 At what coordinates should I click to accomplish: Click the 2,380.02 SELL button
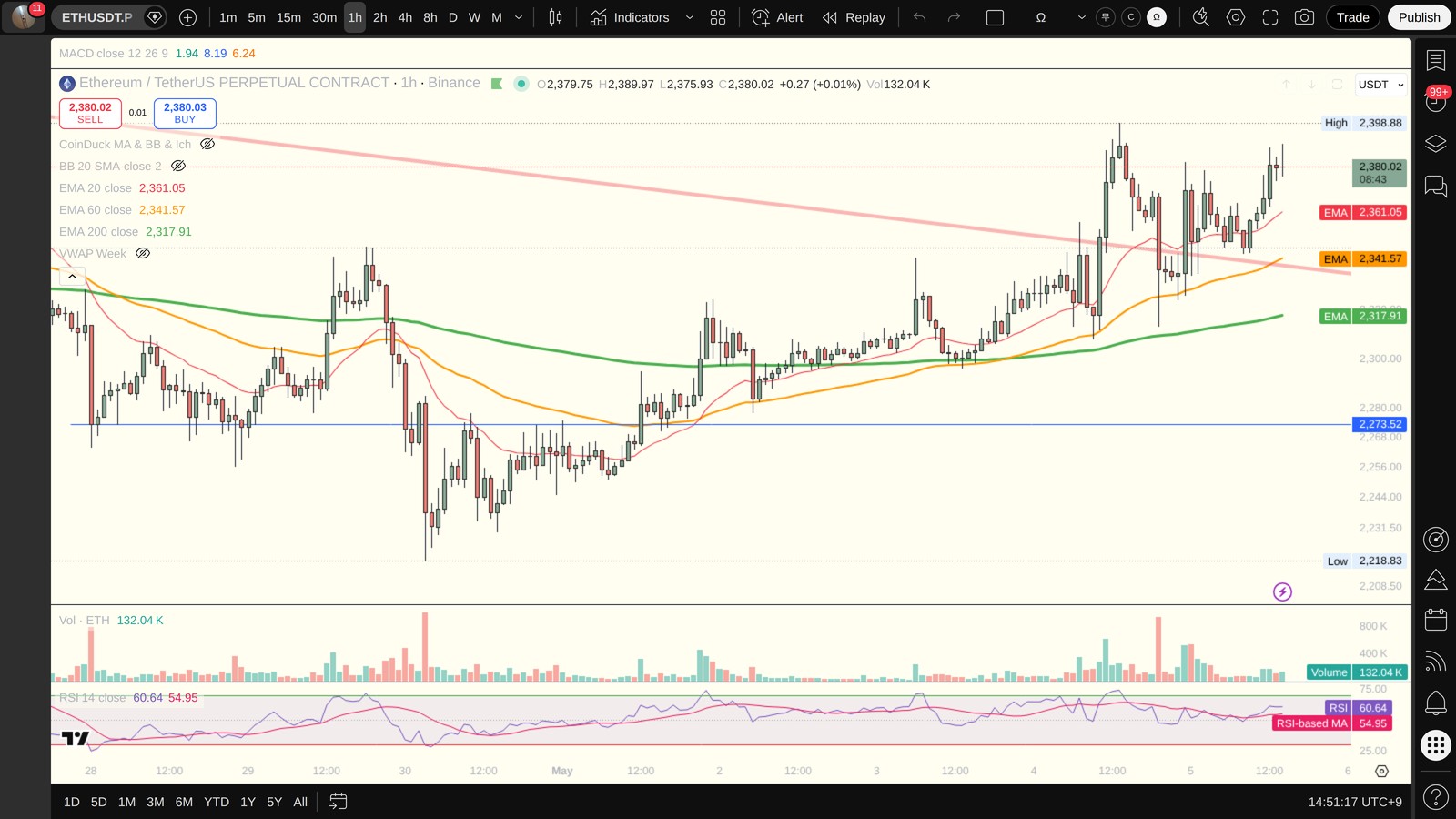(90, 113)
